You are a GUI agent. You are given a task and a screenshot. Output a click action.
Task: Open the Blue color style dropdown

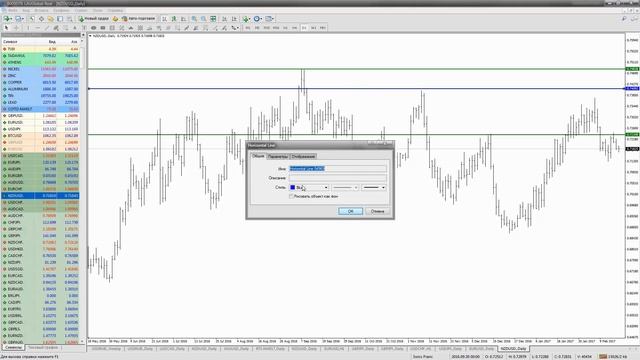[x=309, y=187]
